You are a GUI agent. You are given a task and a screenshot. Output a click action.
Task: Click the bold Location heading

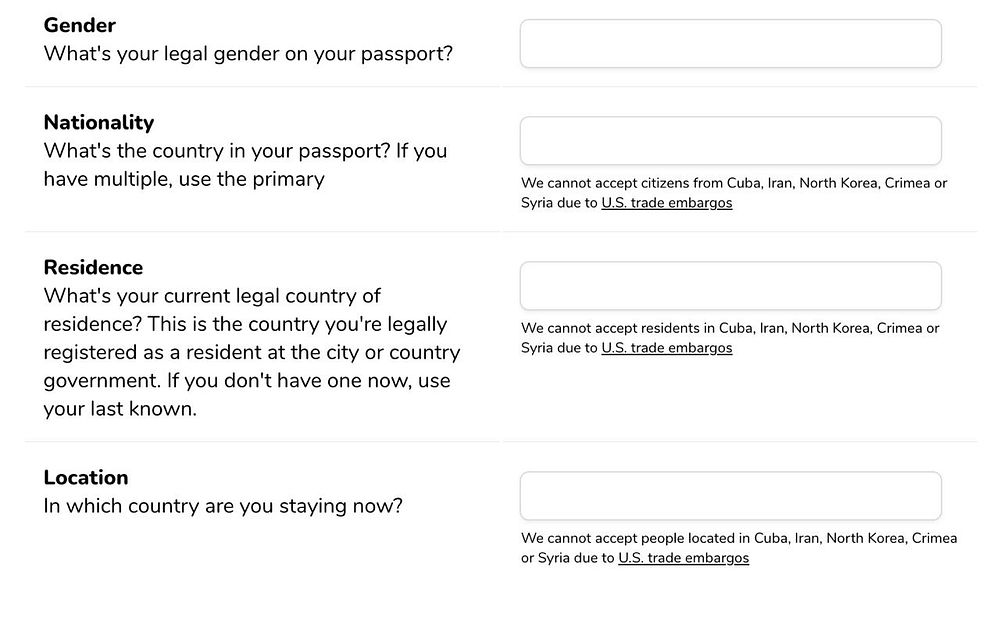tap(86, 477)
